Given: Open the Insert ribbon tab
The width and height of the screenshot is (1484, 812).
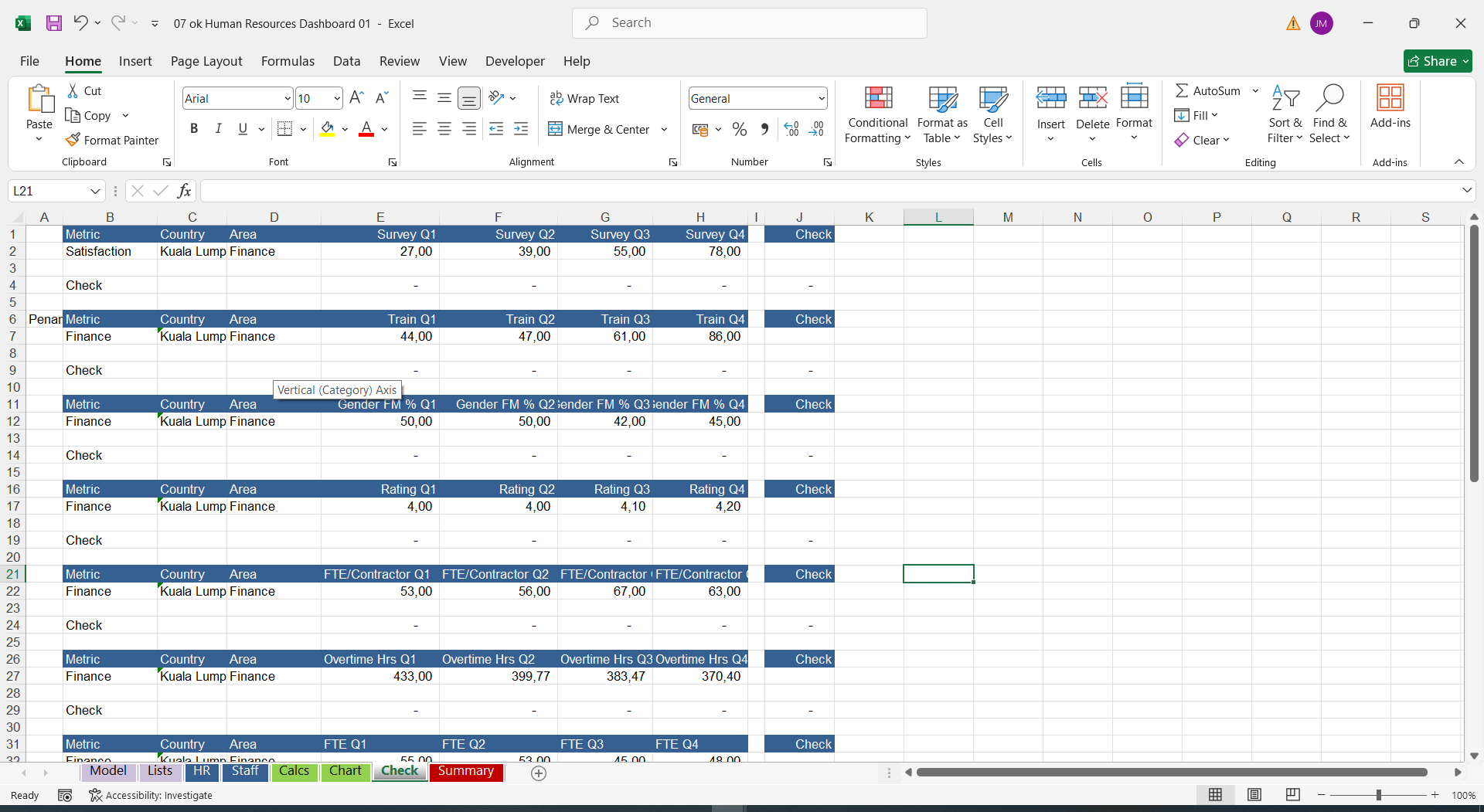Looking at the screenshot, I should [x=135, y=61].
